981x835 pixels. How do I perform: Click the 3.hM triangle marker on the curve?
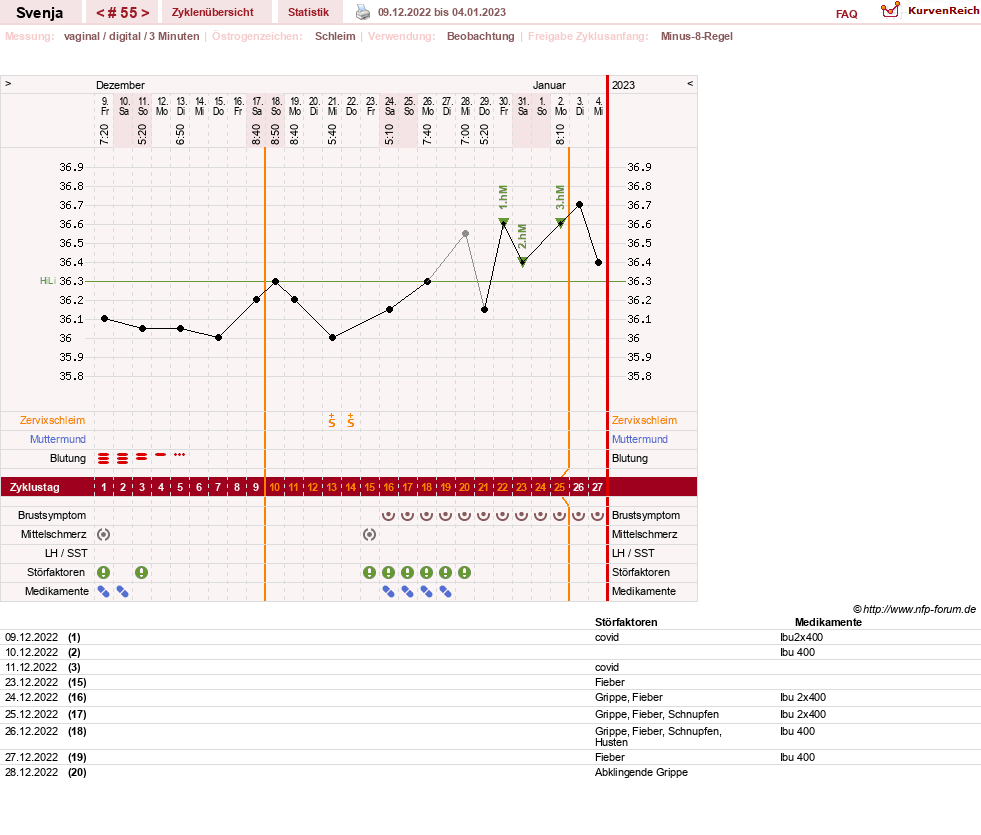[561, 222]
